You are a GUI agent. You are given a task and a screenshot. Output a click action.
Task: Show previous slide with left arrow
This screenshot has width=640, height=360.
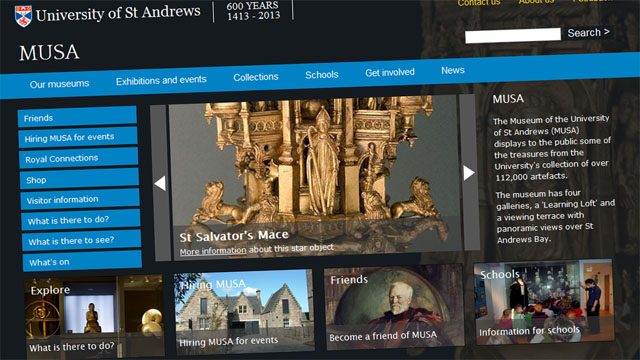[x=160, y=183]
